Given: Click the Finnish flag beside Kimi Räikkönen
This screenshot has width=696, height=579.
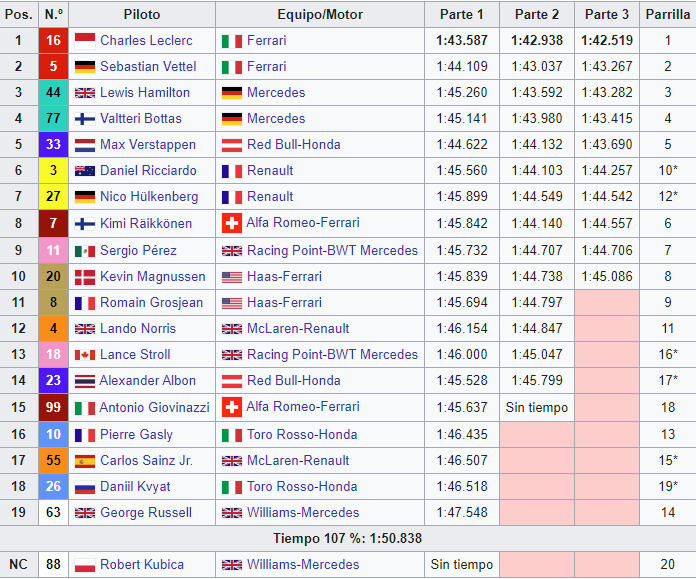Looking at the screenshot, I should 85,223.
